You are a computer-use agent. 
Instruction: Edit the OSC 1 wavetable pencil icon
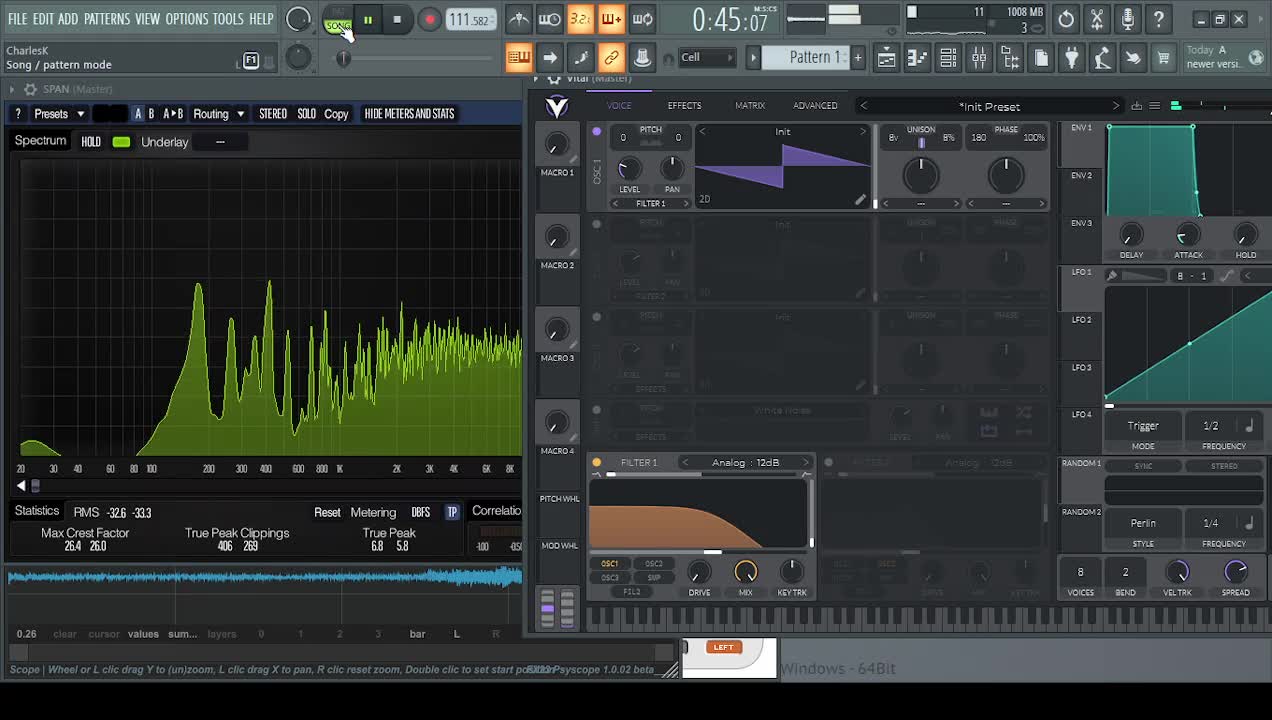click(860, 200)
